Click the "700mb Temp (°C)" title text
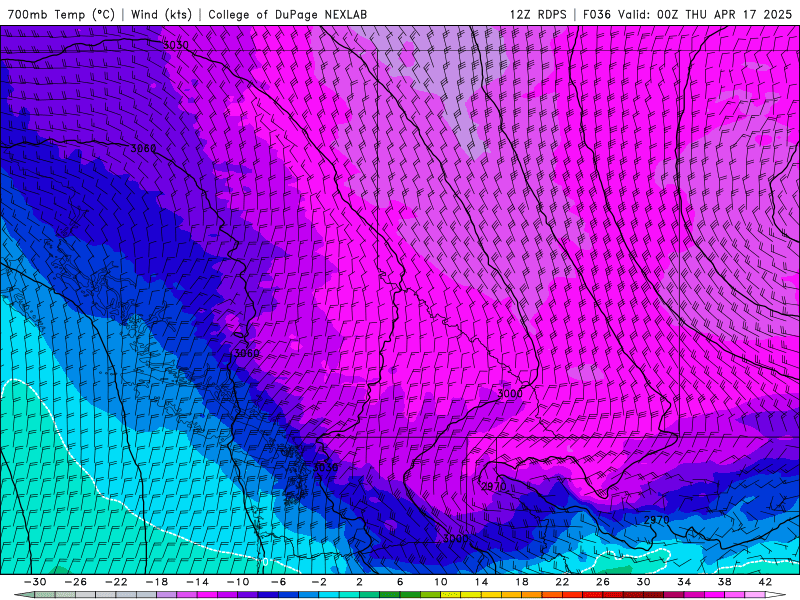800x600 pixels. point(61,14)
